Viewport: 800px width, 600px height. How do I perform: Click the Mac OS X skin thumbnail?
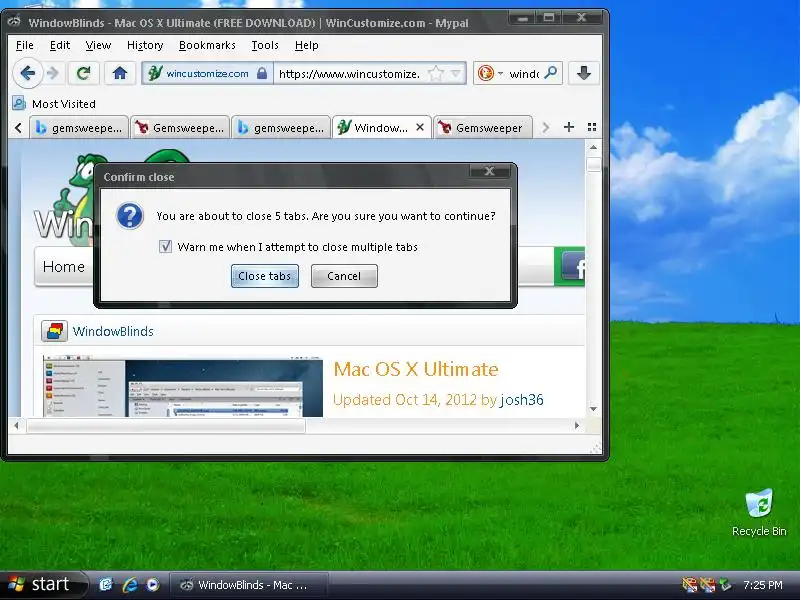tap(183, 387)
